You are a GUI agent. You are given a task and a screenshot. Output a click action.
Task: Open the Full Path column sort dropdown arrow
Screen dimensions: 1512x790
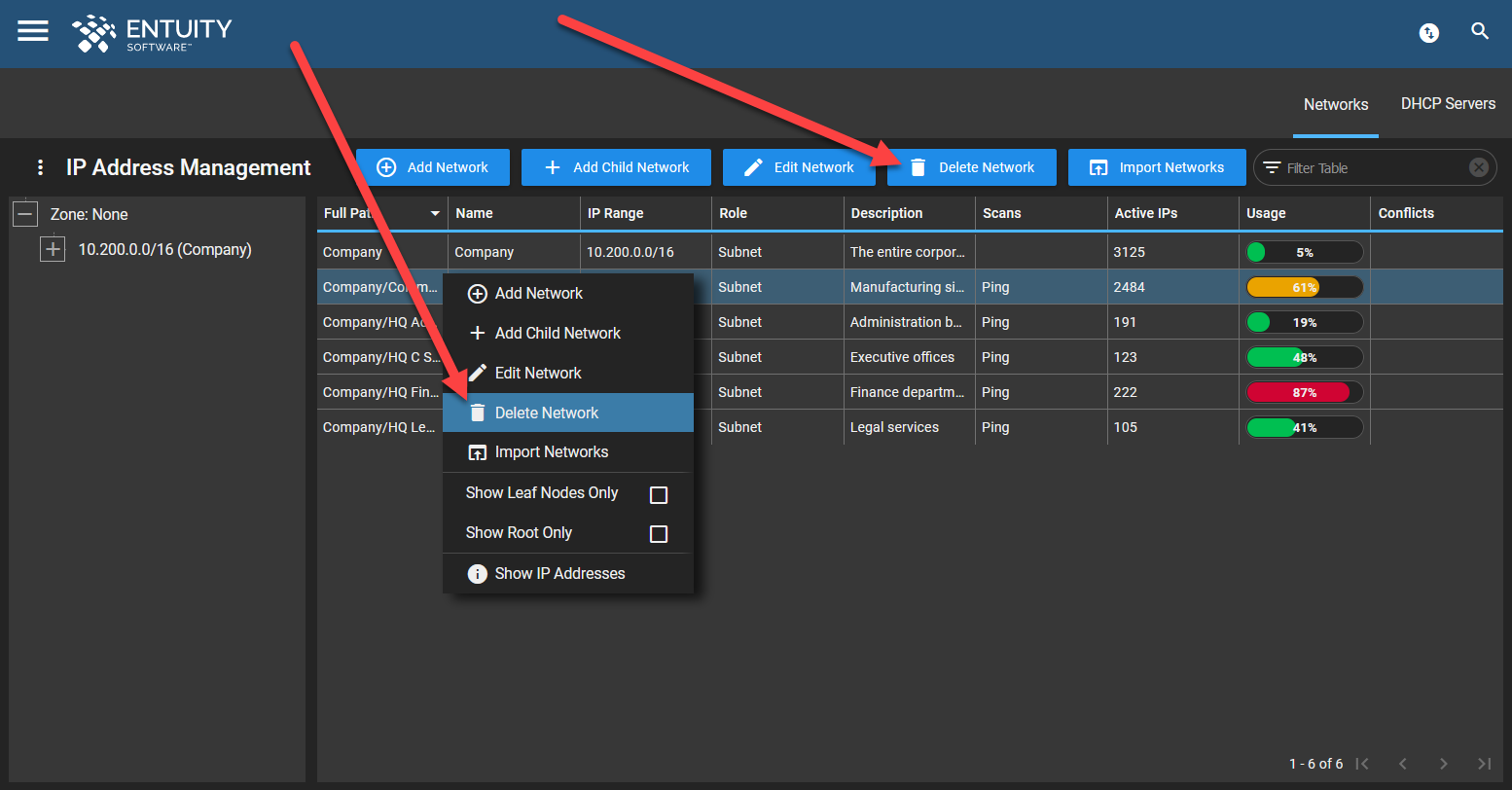[435, 213]
